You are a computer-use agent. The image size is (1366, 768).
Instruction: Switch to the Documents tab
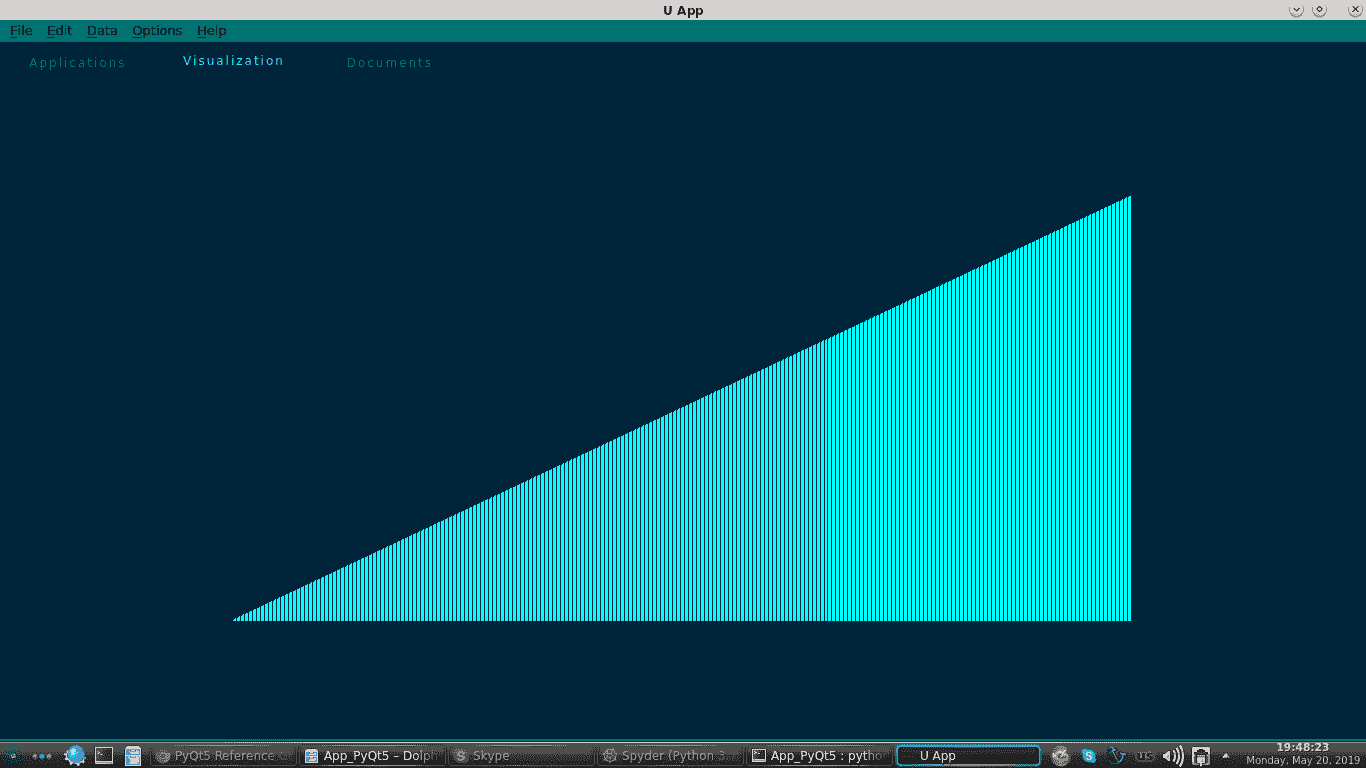click(x=389, y=63)
